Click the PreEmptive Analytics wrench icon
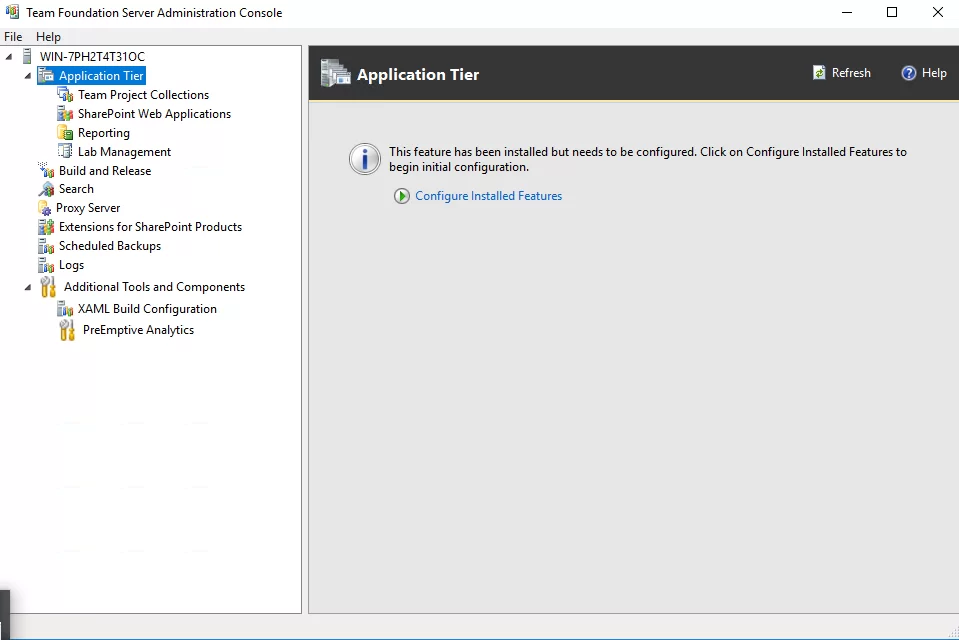This screenshot has width=959, height=640. pyautogui.click(x=67, y=330)
